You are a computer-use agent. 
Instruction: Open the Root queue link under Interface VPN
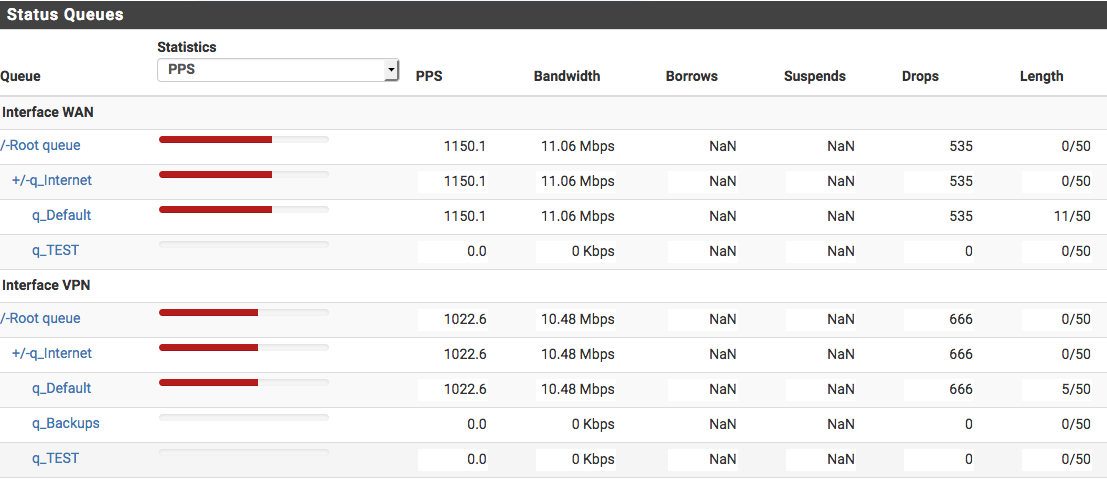41,319
